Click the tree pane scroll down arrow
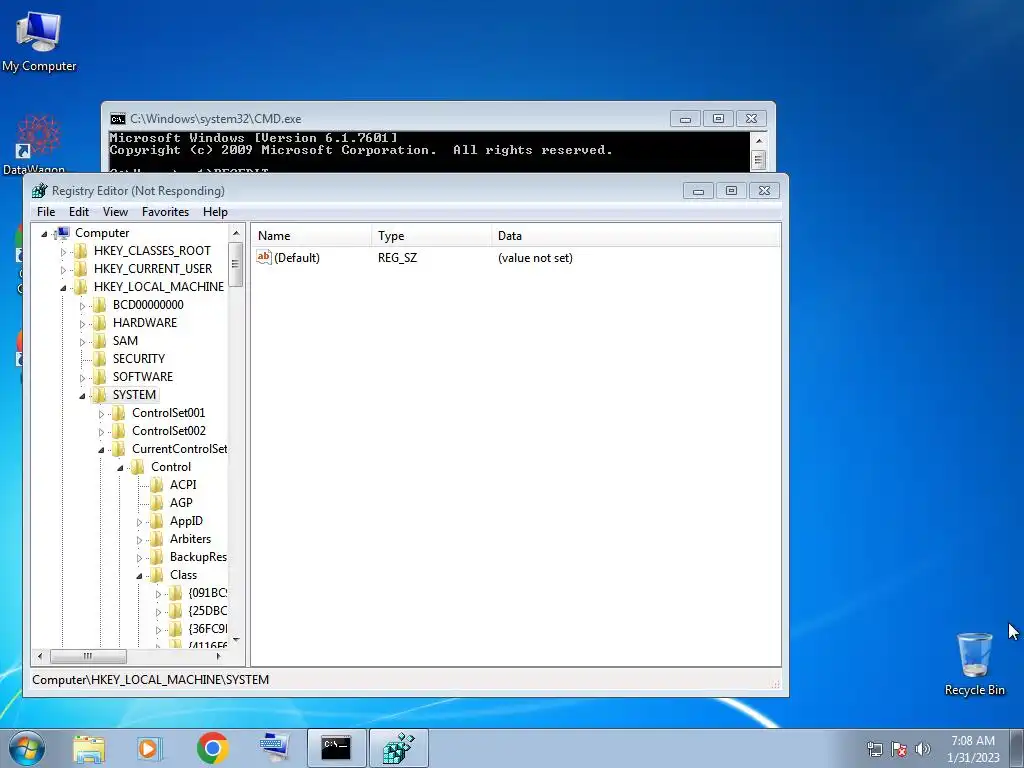This screenshot has height=768, width=1024. [236, 639]
